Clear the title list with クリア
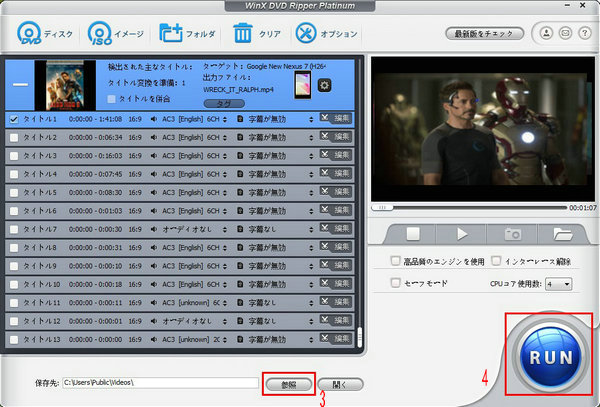The width and height of the screenshot is (600, 407). [257, 33]
